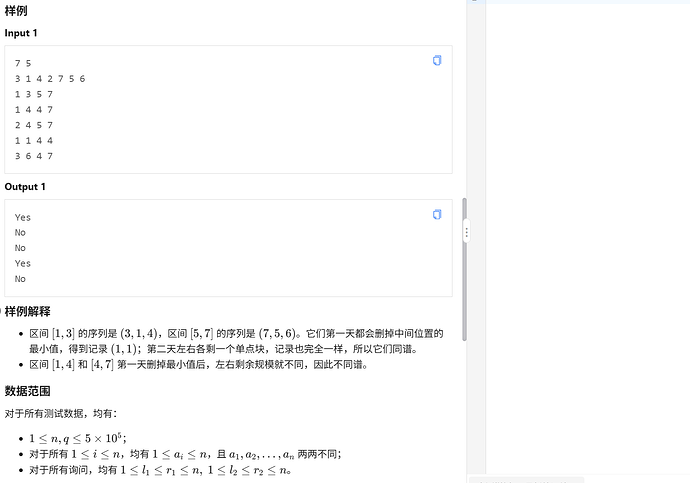This screenshot has height=483, width=690.
Task: Click the input line '1 4 4 7'
Action: point(34,110)
